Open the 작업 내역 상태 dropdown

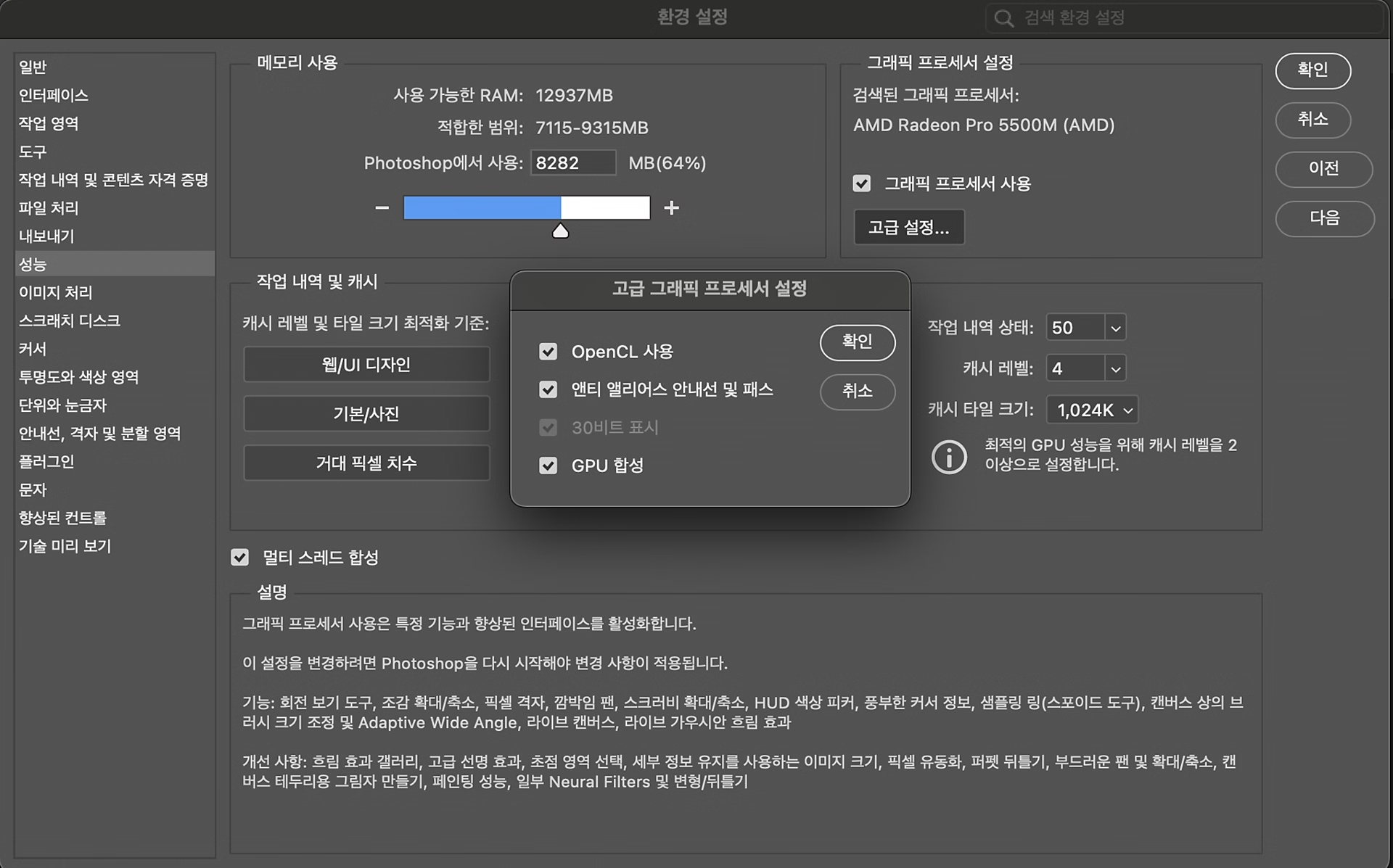(x=1115, y=328)
